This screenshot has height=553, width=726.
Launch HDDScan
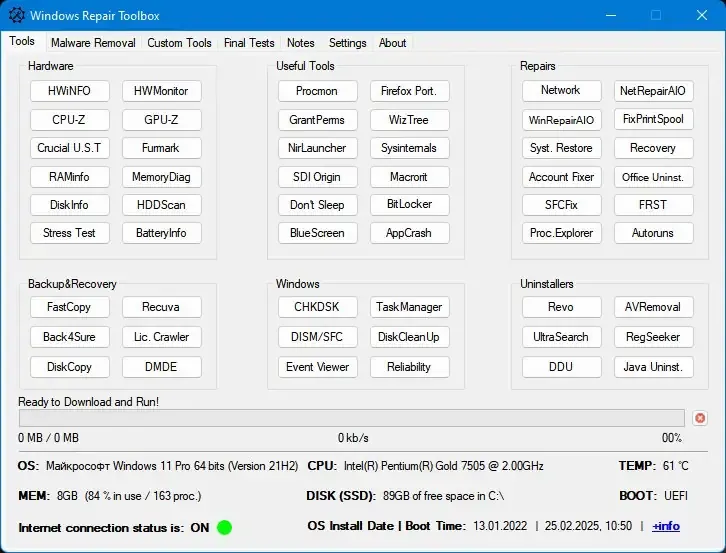tap(162, 205)
